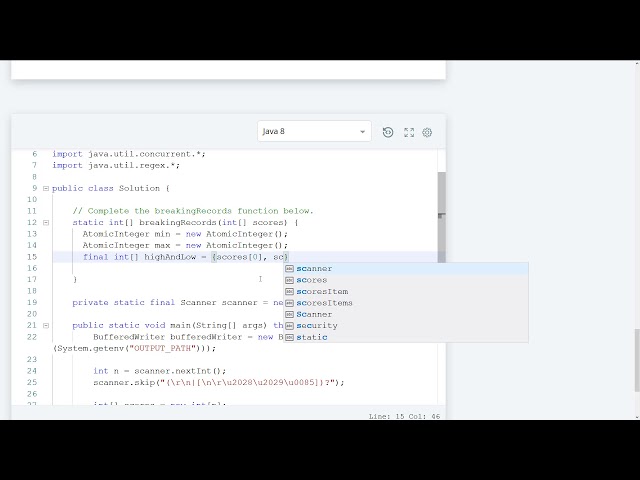Click line number 15 in gutter

click(x=32, y=257)
